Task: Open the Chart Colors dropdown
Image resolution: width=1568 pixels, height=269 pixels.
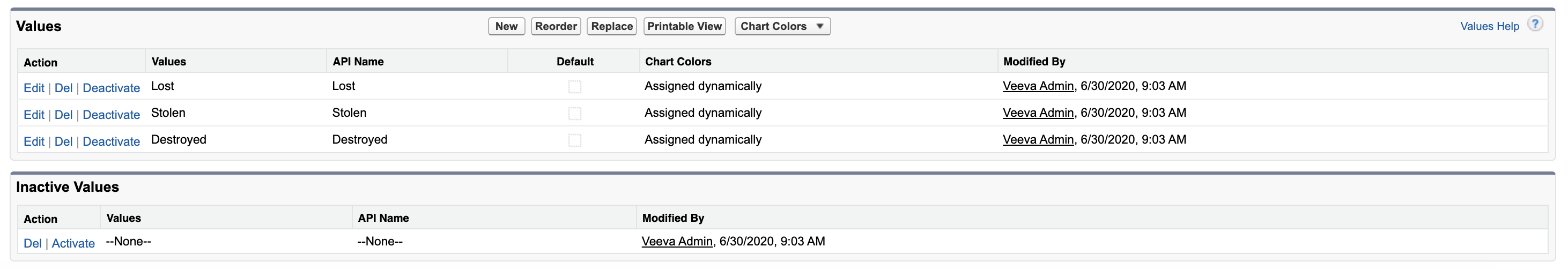Action: 782,26
